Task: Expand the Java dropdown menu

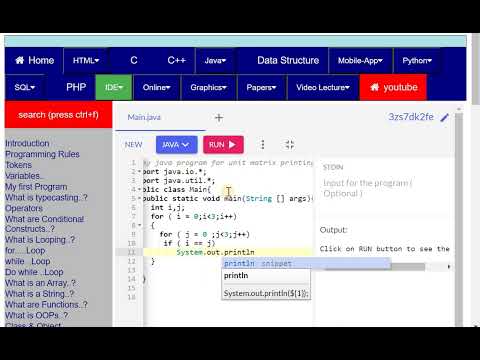Action: [215, 60]
